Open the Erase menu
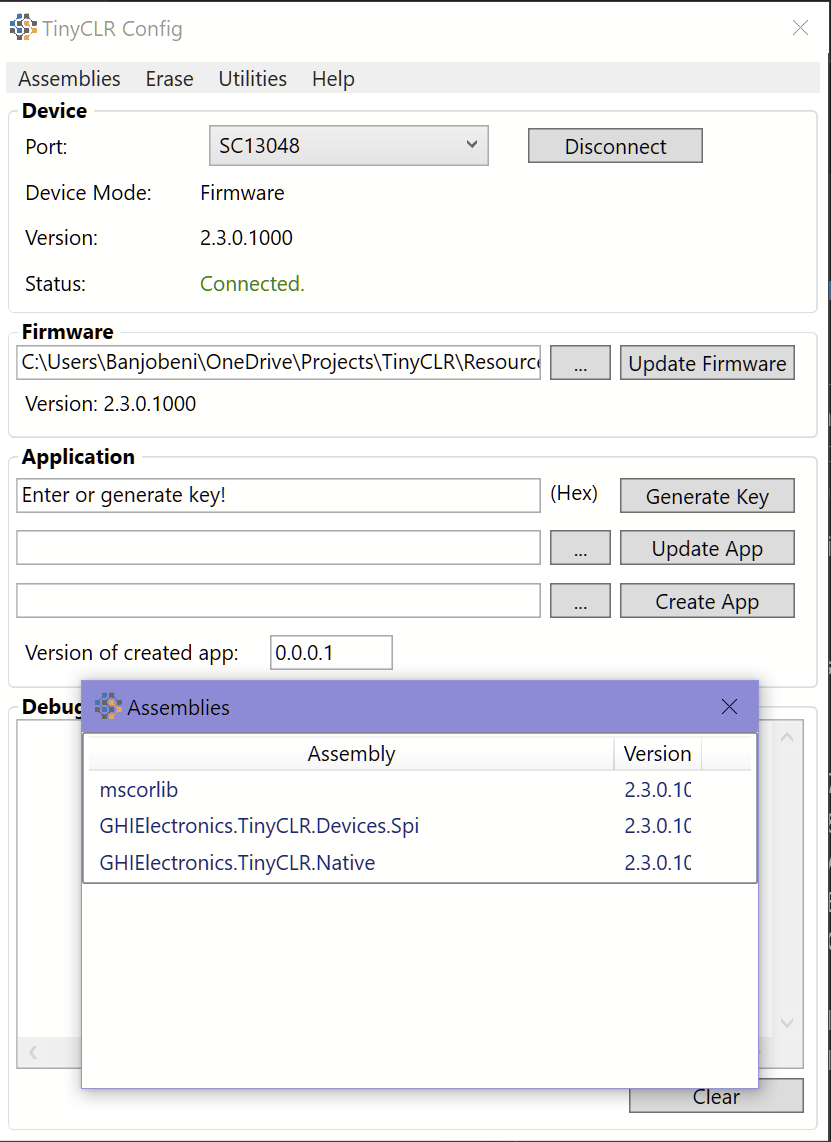Image resolution: width=831 pixels, height=1142 pixels. tap(170, 79)
